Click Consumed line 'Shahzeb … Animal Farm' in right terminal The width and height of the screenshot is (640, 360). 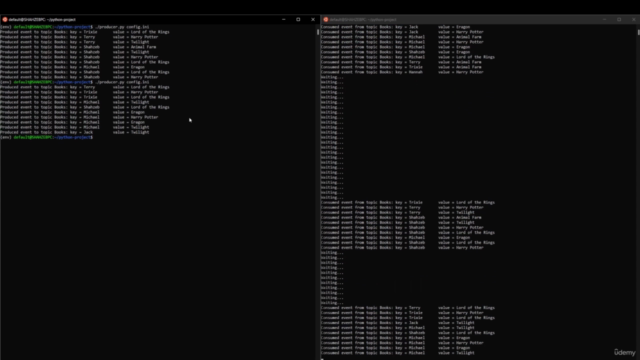pos(401,218)
